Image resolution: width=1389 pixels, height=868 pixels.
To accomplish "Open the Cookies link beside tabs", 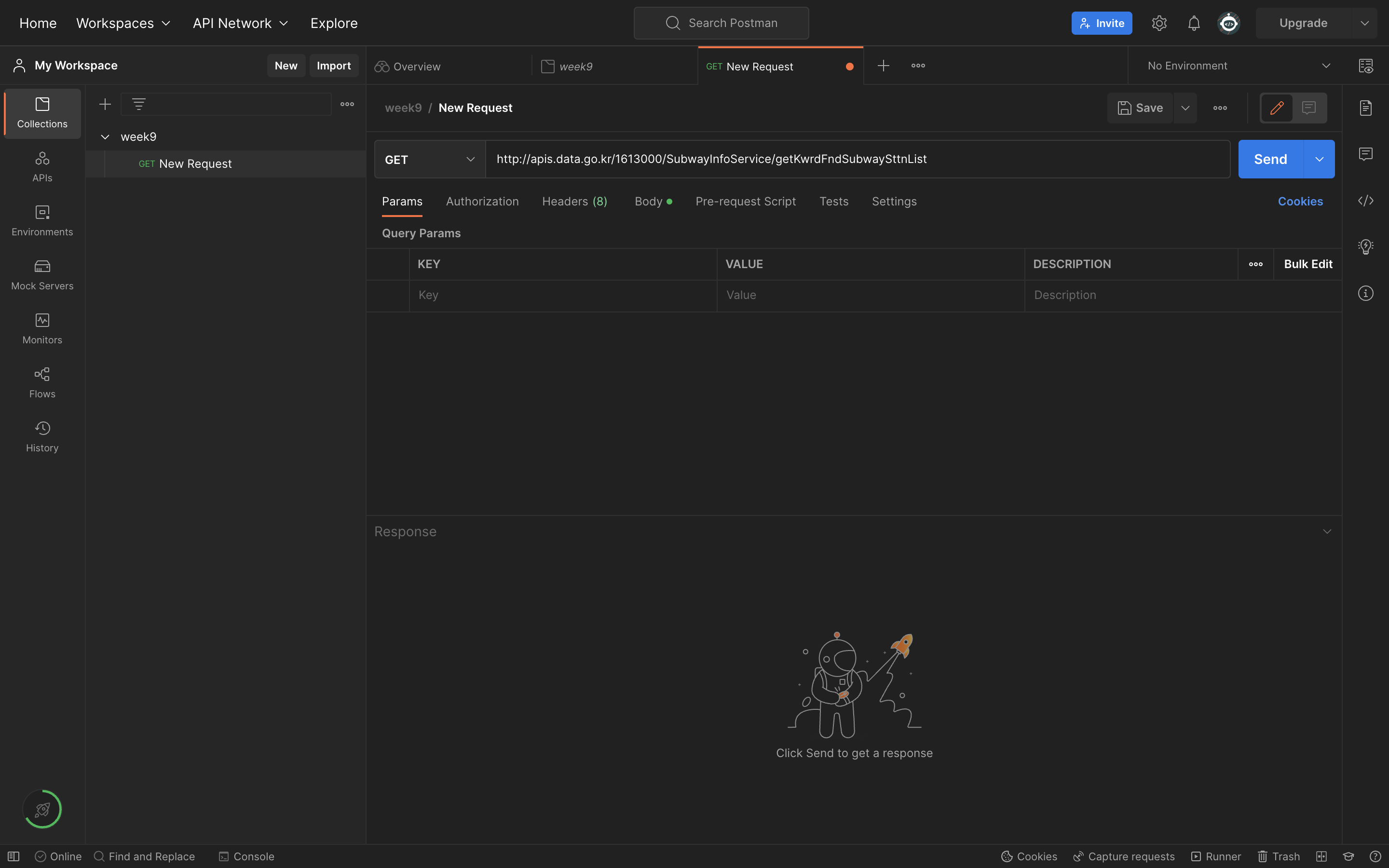I will coord(1300,202).
